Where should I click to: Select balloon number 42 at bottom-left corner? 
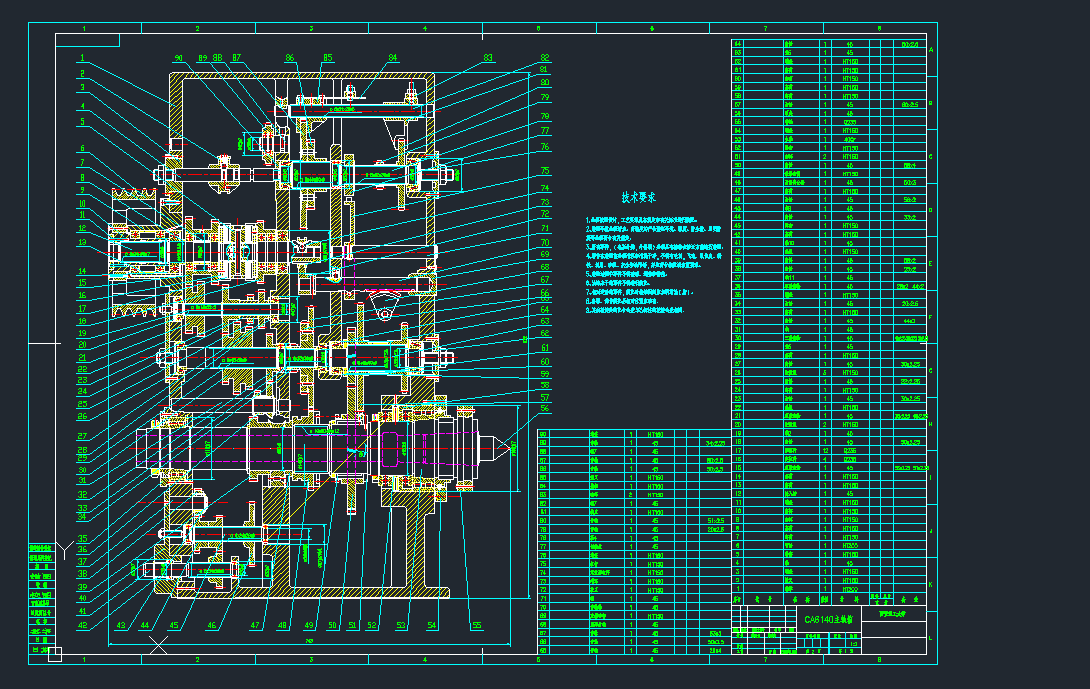point(82,623)
